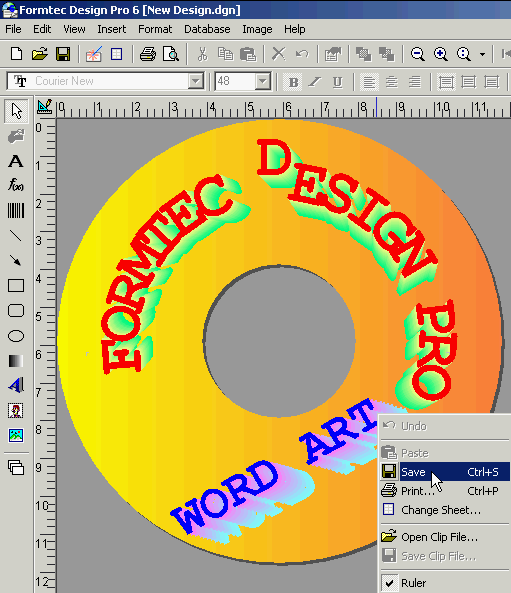Align text left
Viewport: 511px width, 593px height.
click(369, 82)
